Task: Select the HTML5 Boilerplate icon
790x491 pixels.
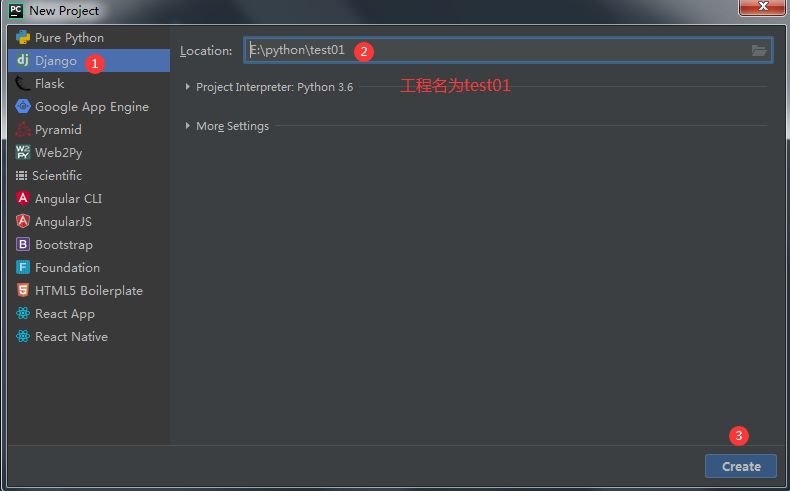Action: (23, 290)
